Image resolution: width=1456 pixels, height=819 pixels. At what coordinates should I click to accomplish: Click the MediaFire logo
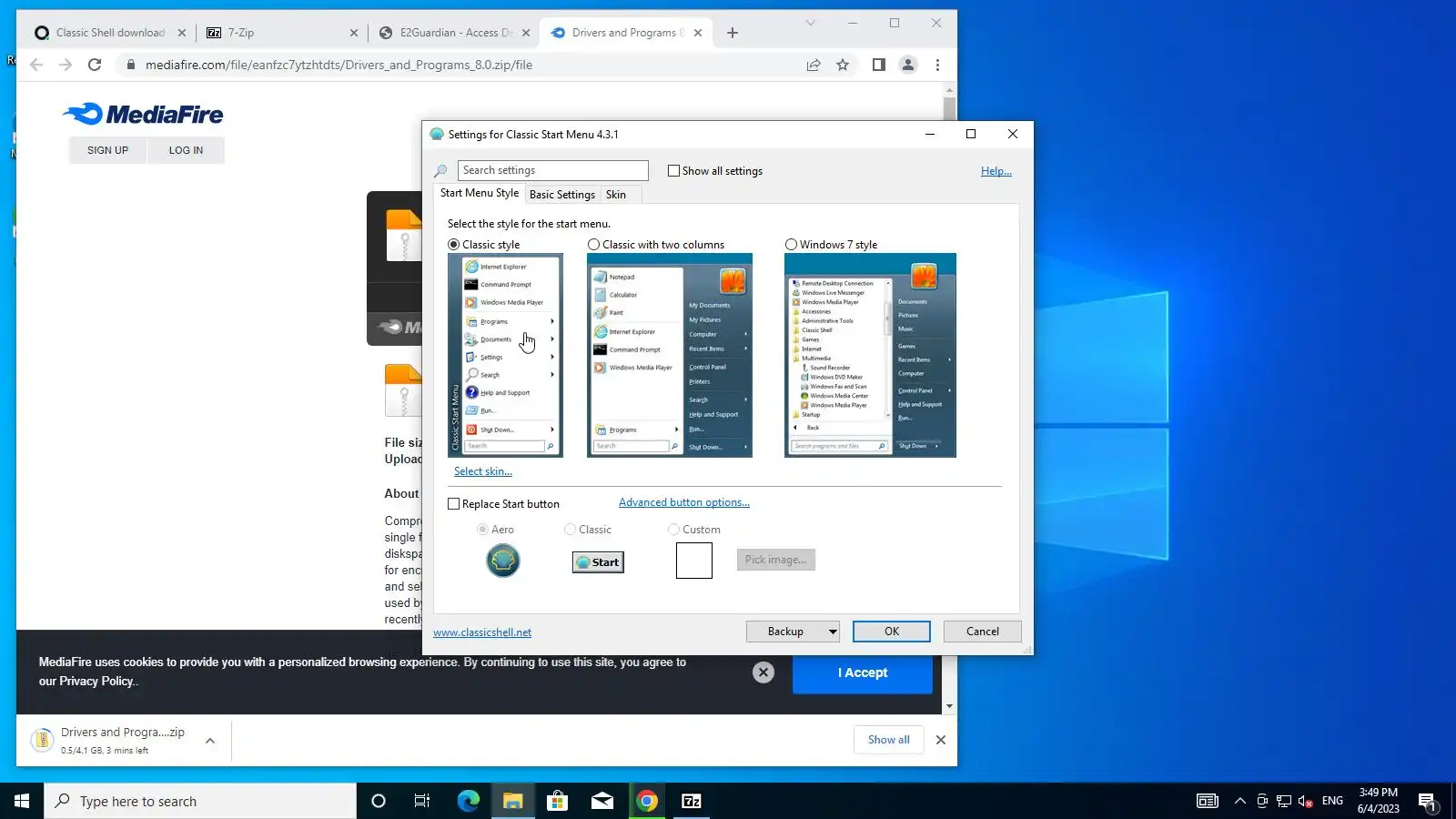[x=143, y=115]
